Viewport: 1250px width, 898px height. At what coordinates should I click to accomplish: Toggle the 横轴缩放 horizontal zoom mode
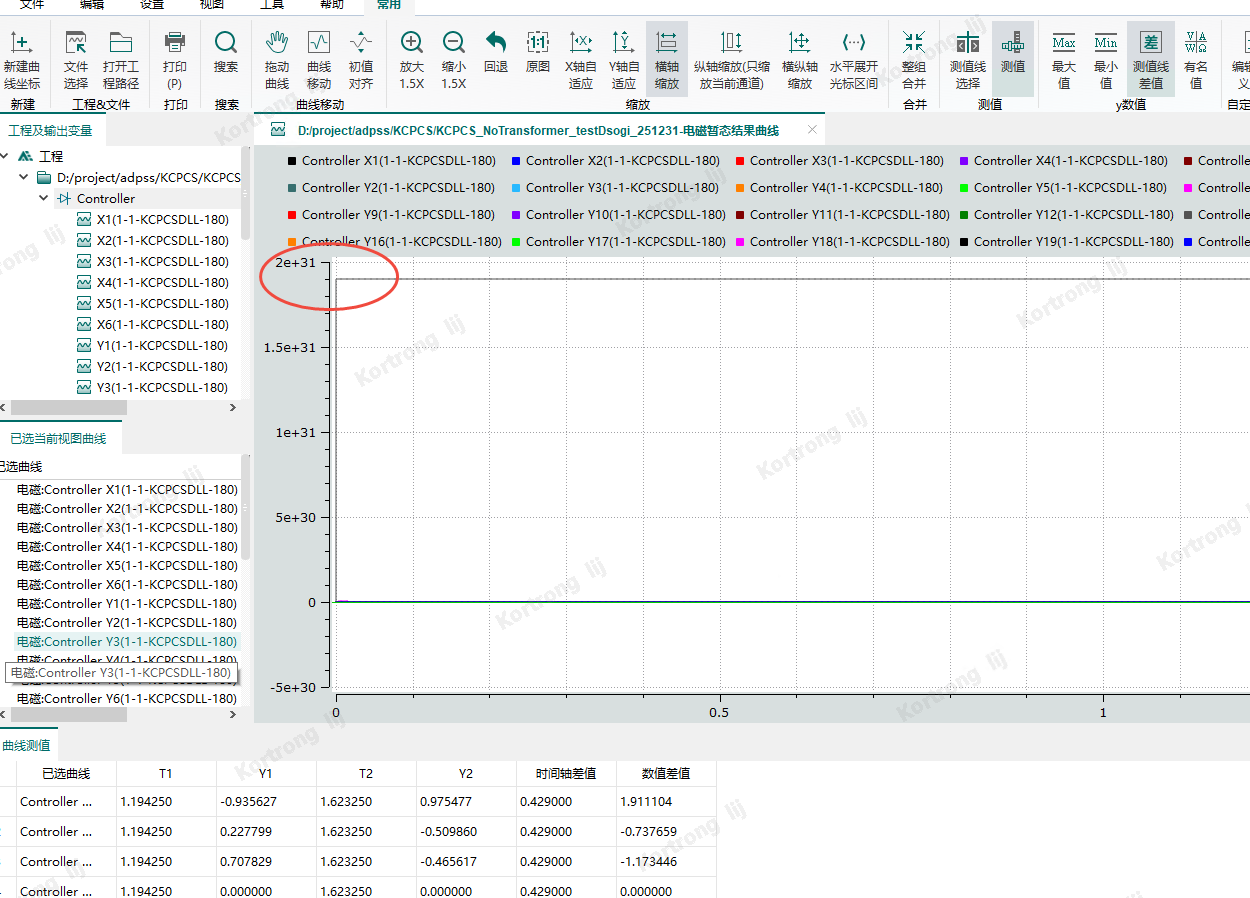(x=666, y=43)
